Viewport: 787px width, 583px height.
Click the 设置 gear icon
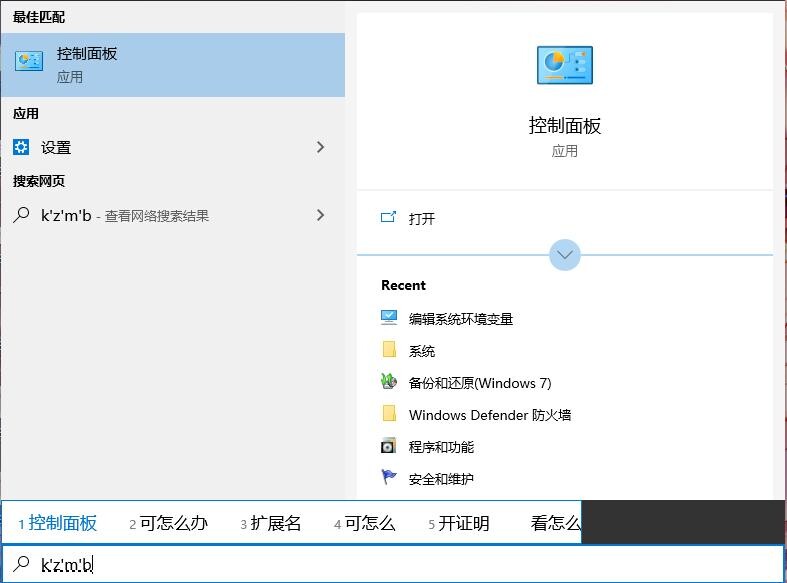coord(22,147)
